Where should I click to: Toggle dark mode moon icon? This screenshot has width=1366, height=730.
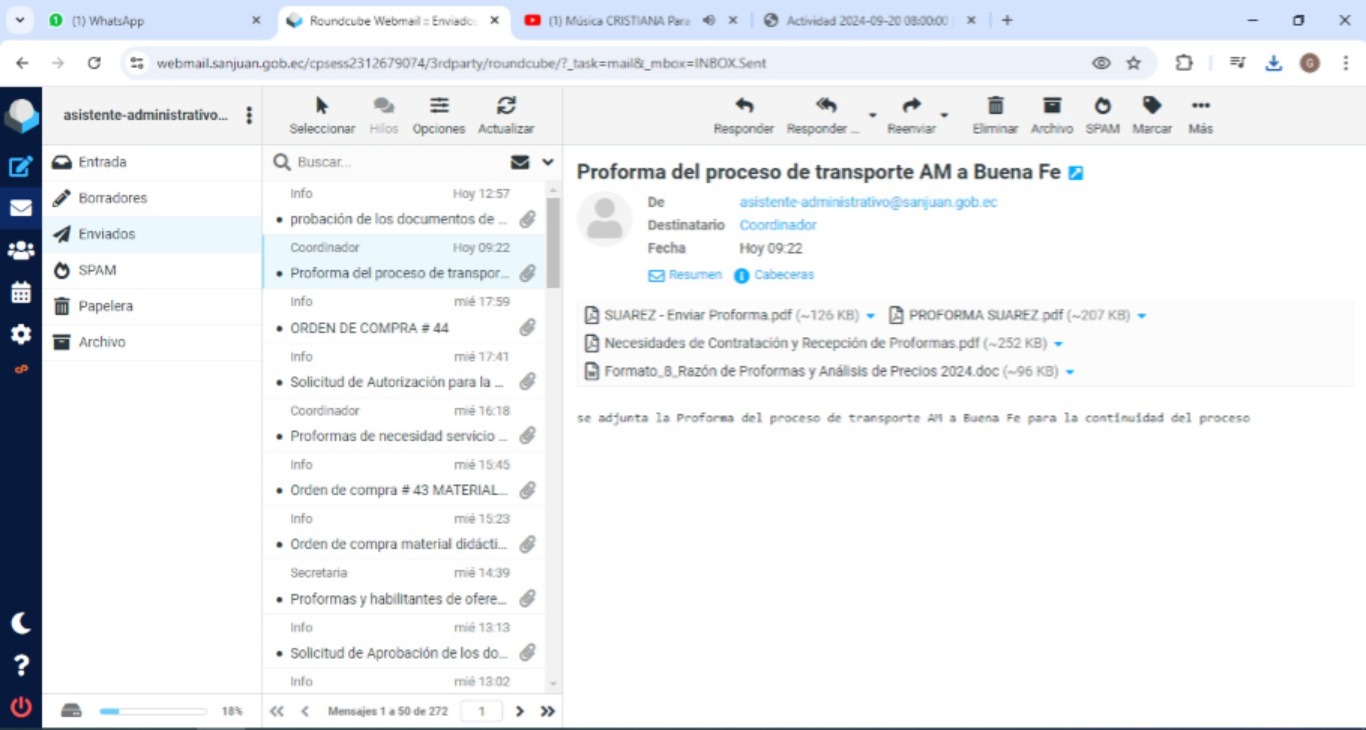tap(20, 623)
